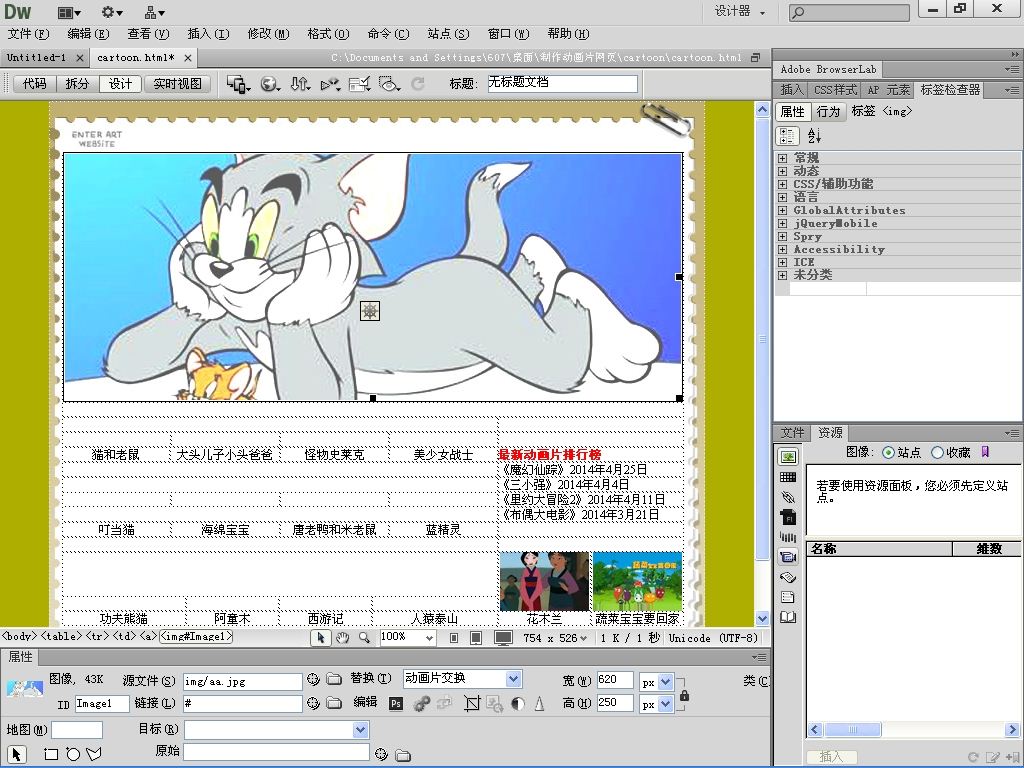The width and height of the screenshot is (1024, 768).
Task: Select the circle hotspot tool
Action: [72, 754]
